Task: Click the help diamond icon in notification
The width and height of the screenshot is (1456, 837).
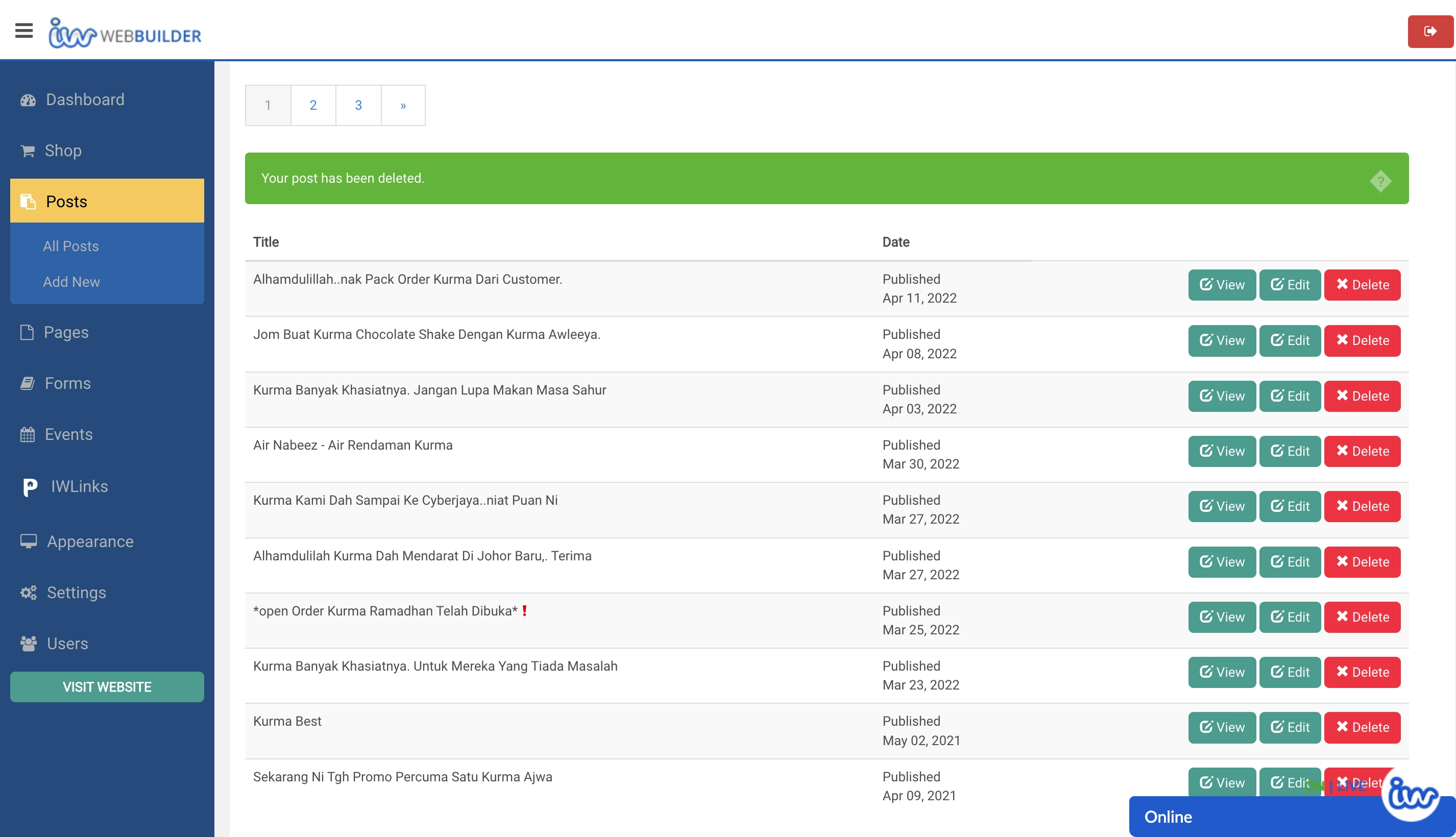Action: pyautogui.click(x=1380, y=181)
